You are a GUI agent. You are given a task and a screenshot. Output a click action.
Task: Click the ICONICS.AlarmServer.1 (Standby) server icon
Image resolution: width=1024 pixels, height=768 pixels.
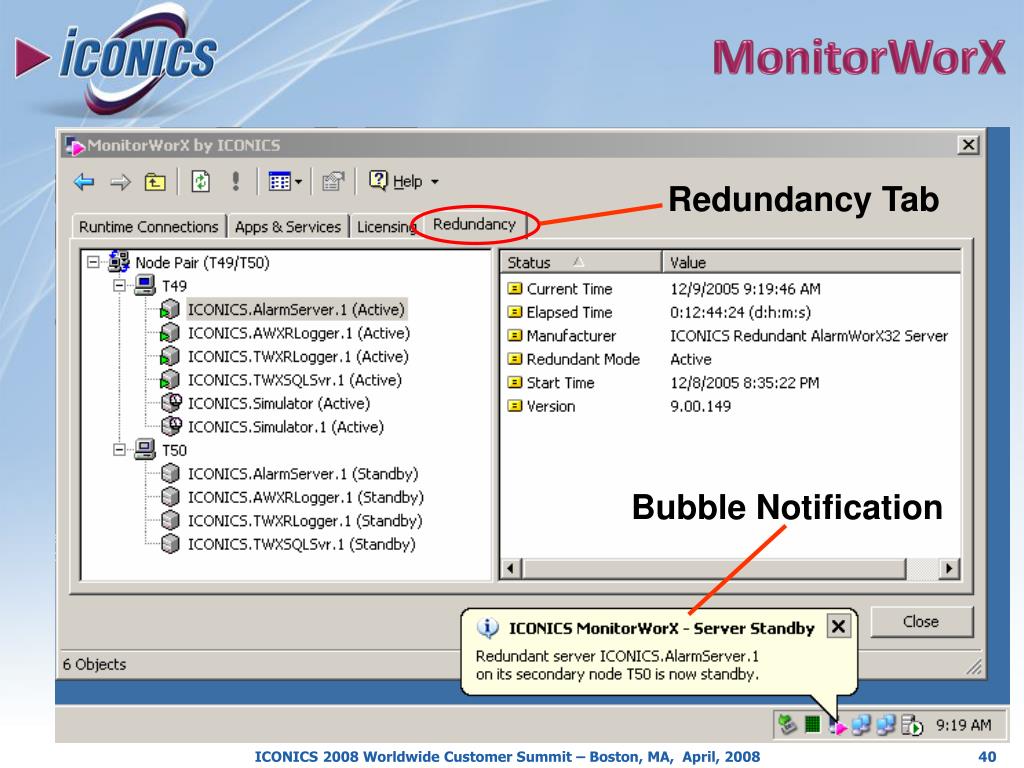[x=170, y=473]
